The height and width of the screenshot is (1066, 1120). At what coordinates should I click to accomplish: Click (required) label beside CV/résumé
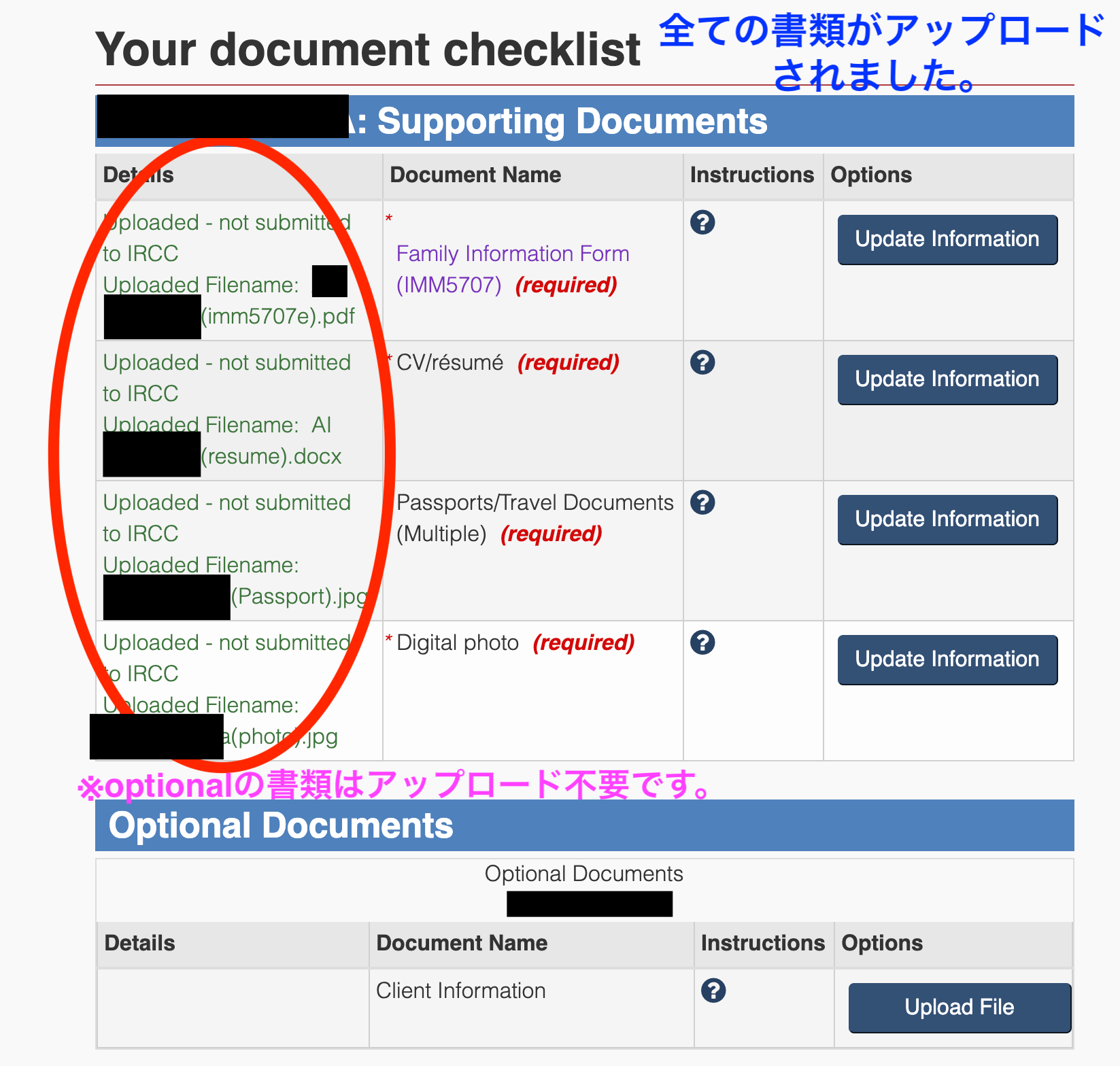(x=569, y=362)
